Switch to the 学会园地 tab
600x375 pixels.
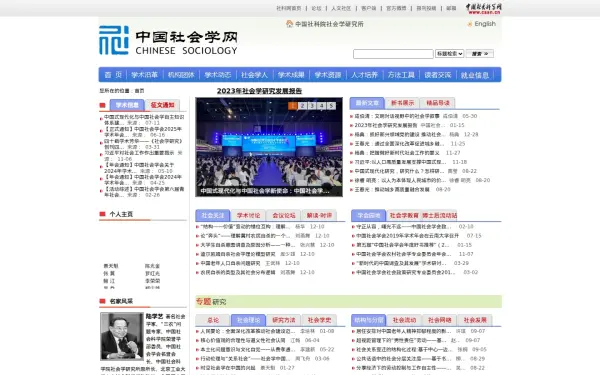pyautogui.click(x=369, y=215)
